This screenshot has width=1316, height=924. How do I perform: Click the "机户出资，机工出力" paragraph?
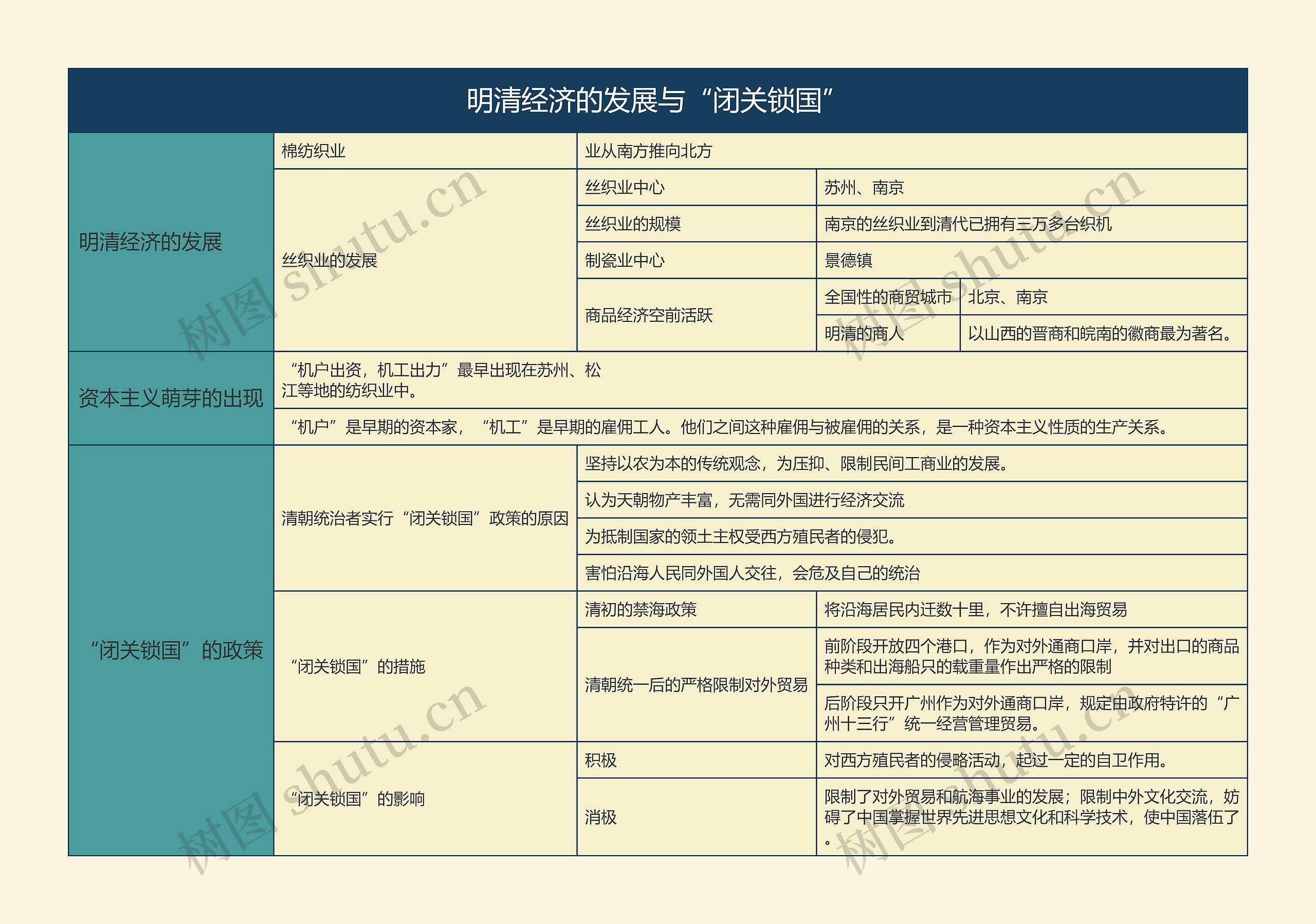pyautogui.click(x=442, y=380)
